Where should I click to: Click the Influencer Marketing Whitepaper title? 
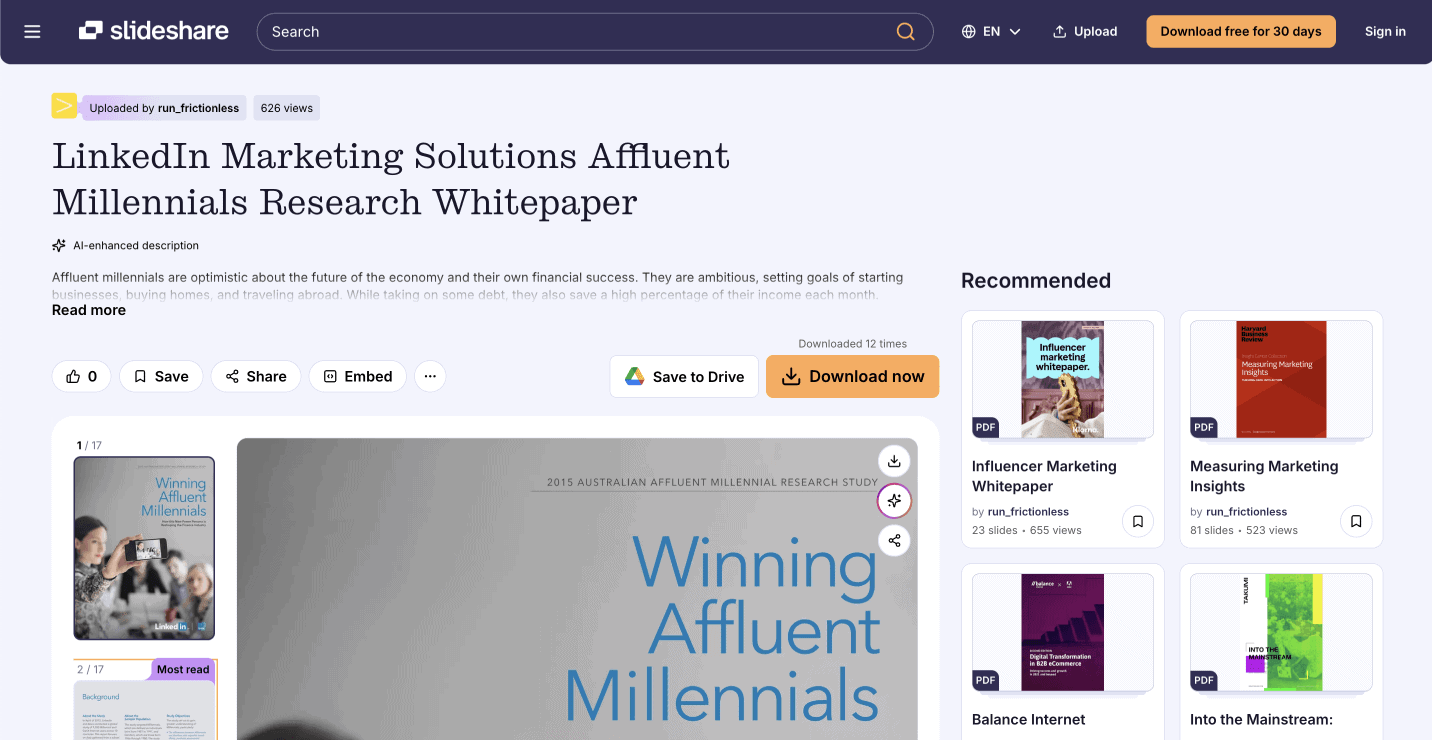pyautogui.click(x=1044, y=476)
